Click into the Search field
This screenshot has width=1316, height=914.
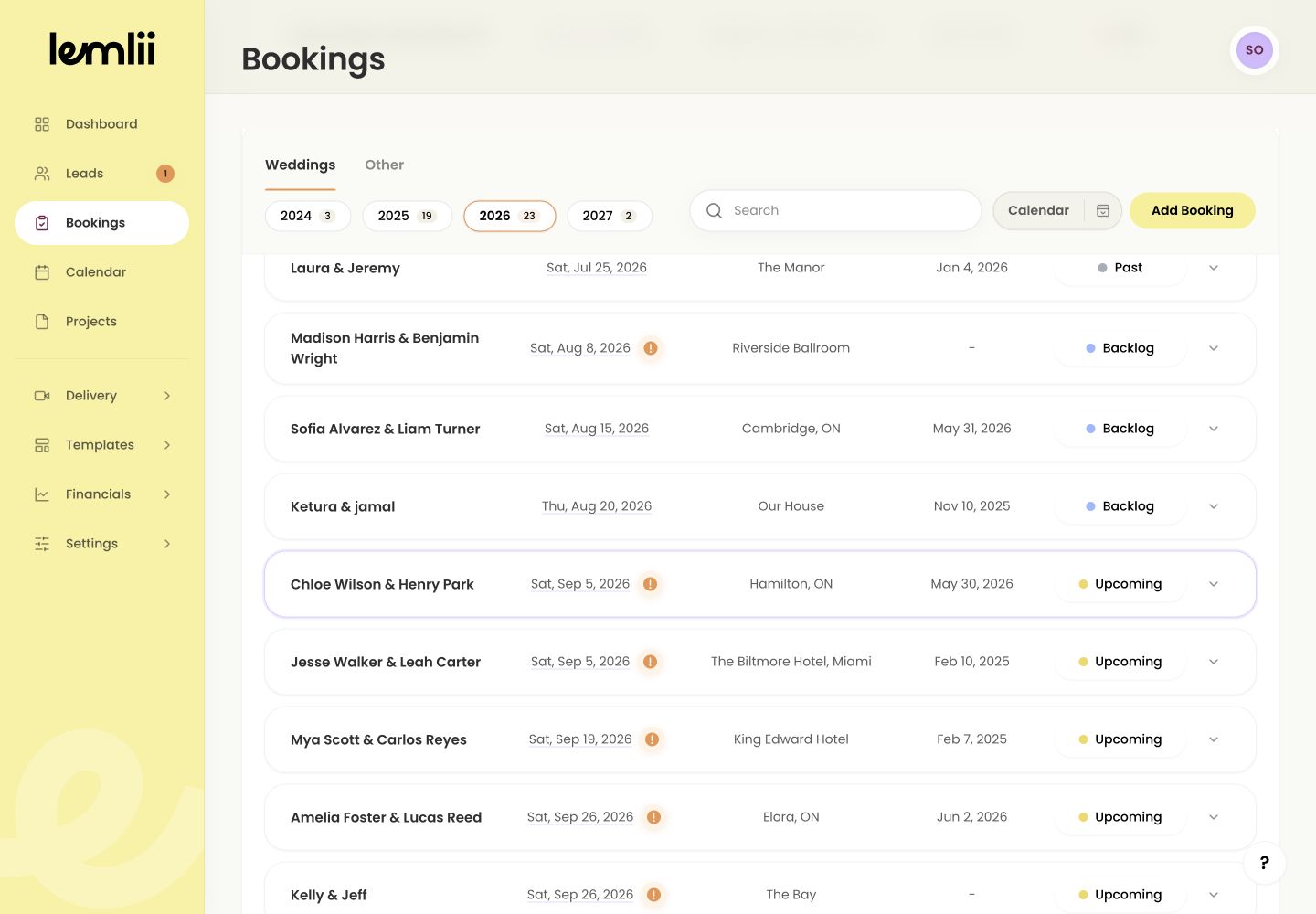835,210
